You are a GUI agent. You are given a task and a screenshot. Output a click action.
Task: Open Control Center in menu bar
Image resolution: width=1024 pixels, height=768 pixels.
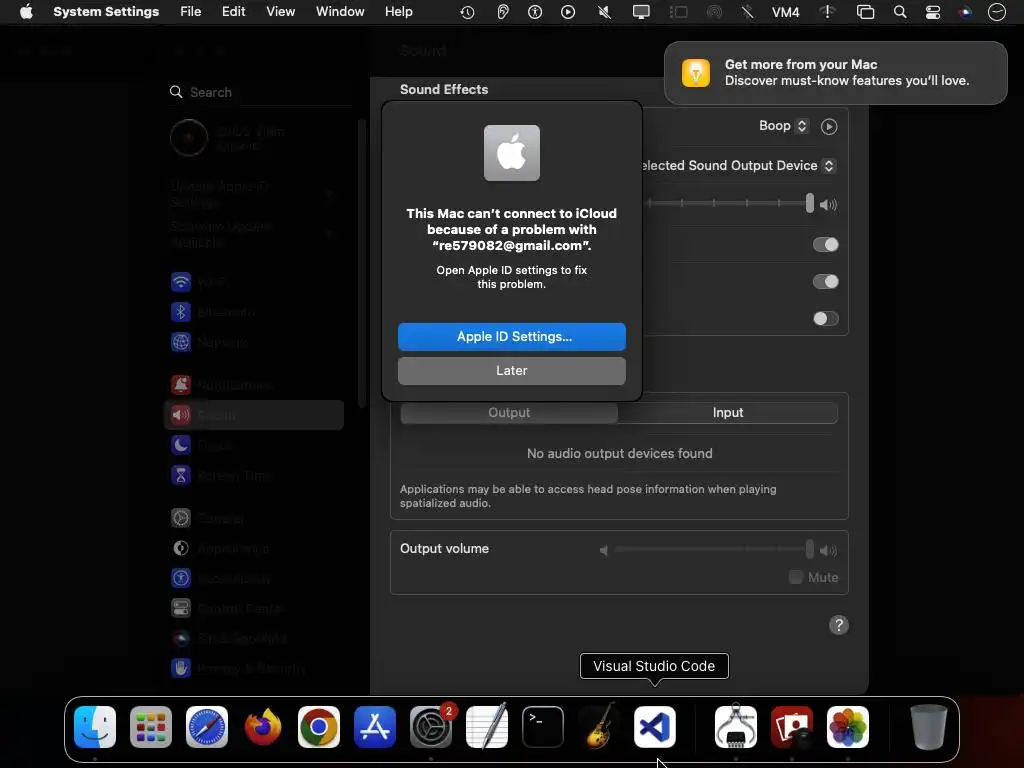pyautogui.click(x=933, y=12)
